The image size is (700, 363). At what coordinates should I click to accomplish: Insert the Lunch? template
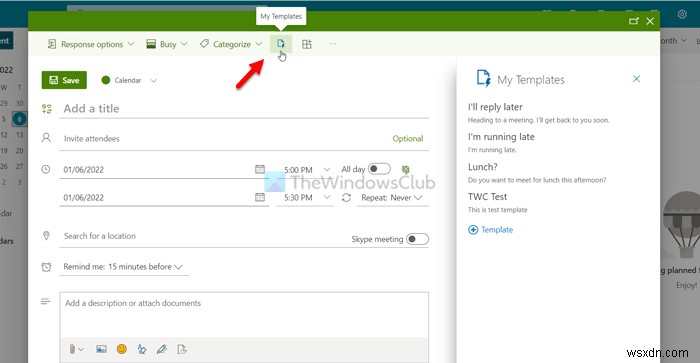pyautogui.click(x=537, y=173)
